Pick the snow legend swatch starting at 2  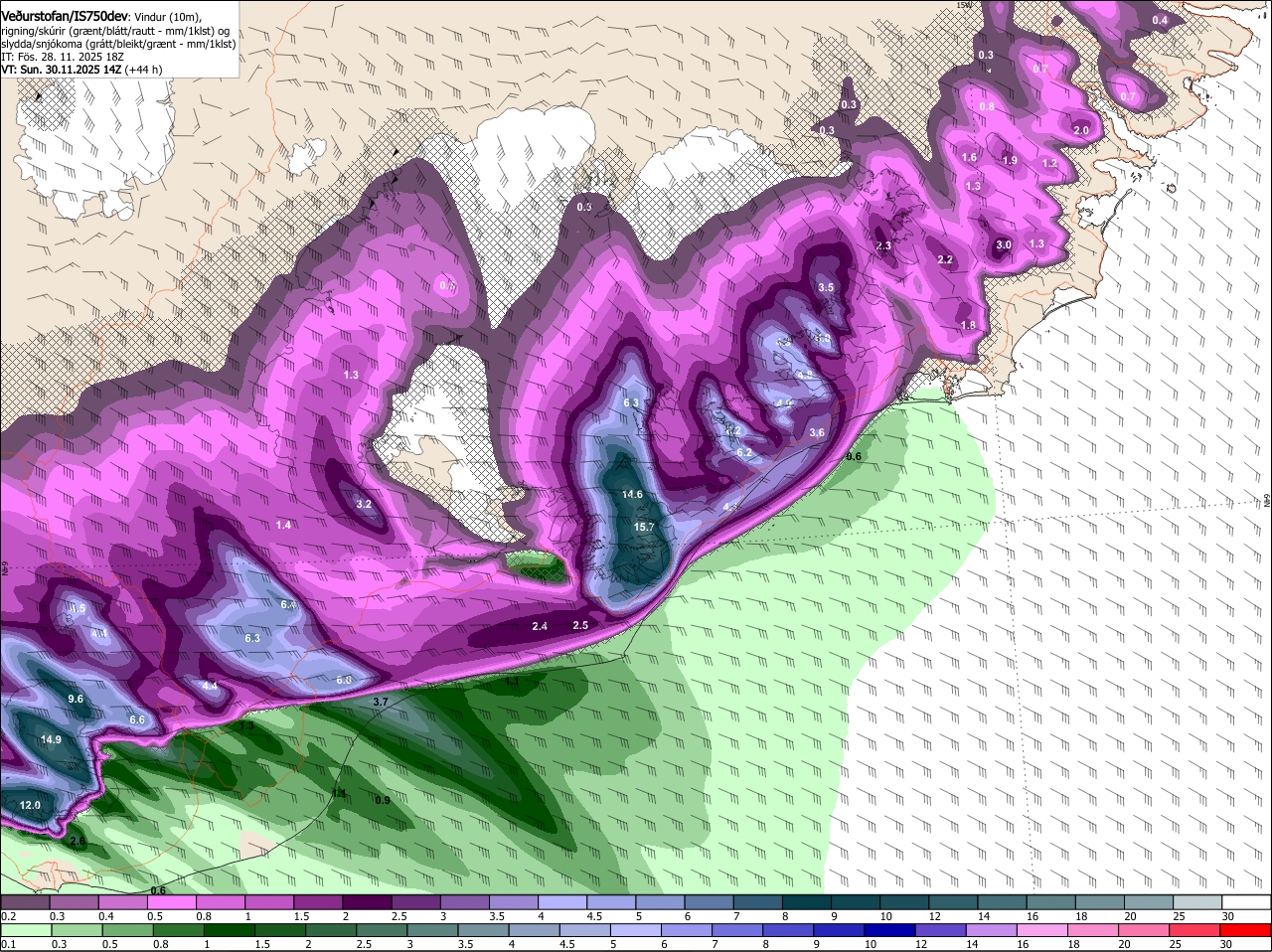(367, 902)
